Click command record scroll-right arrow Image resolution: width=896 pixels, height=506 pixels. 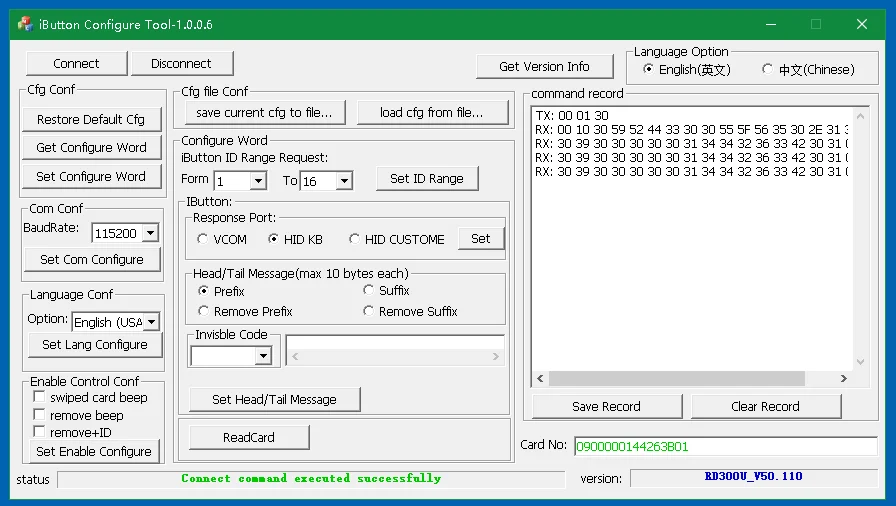click(x=844, y=379)
